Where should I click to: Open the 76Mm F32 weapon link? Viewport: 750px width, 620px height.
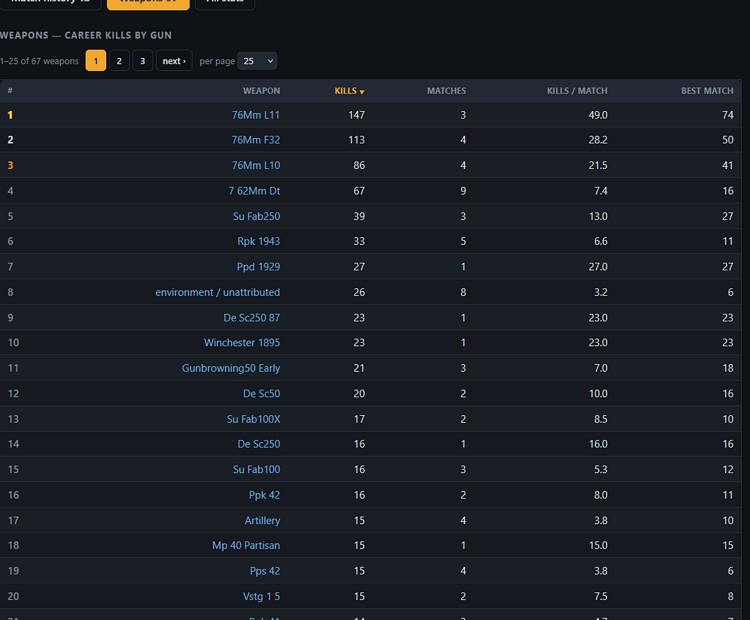point(256,140)
